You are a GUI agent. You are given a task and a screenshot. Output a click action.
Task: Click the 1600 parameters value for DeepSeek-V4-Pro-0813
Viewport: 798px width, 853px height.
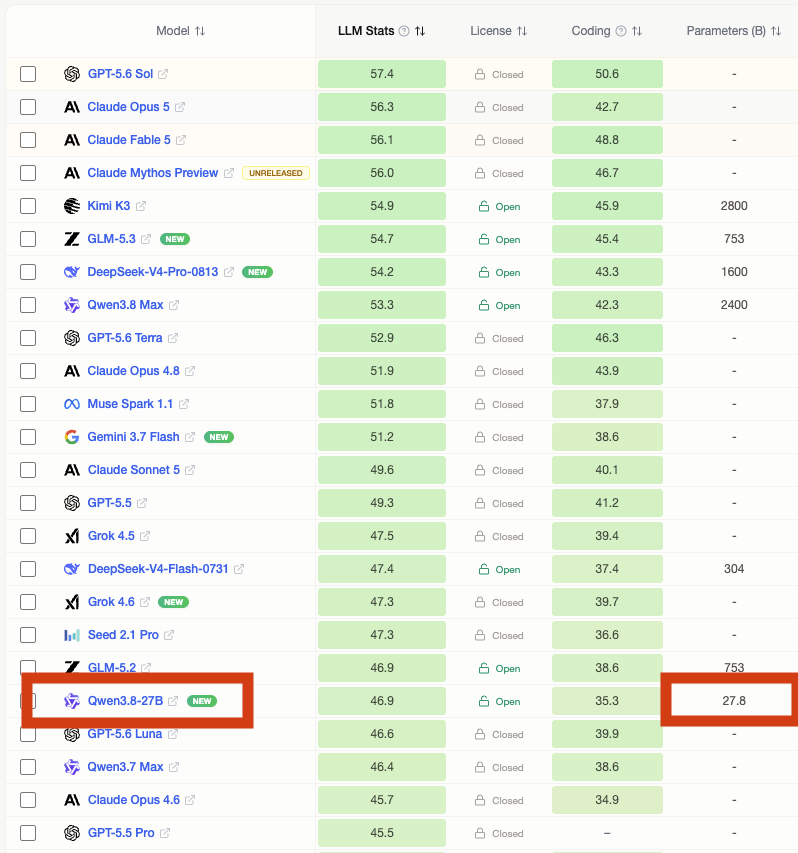coord(734,272)
